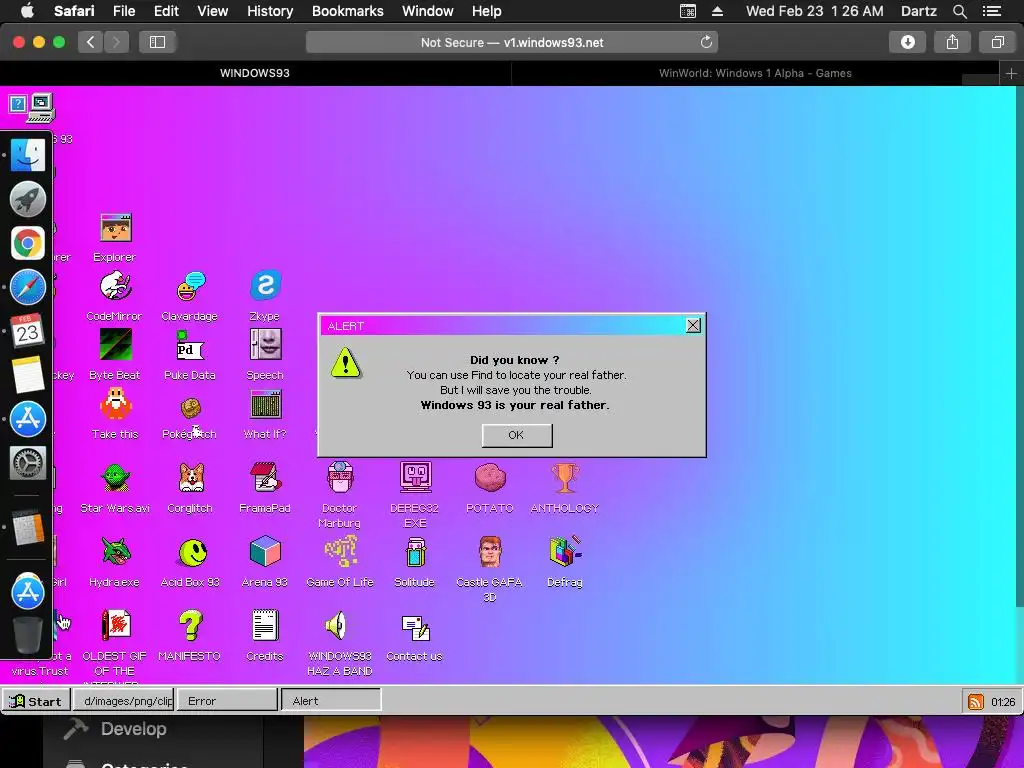This screenshot has height=768, width=1024.
Task: Launch the DEFRAG32.EXE icon
Action: click(415, 478)
